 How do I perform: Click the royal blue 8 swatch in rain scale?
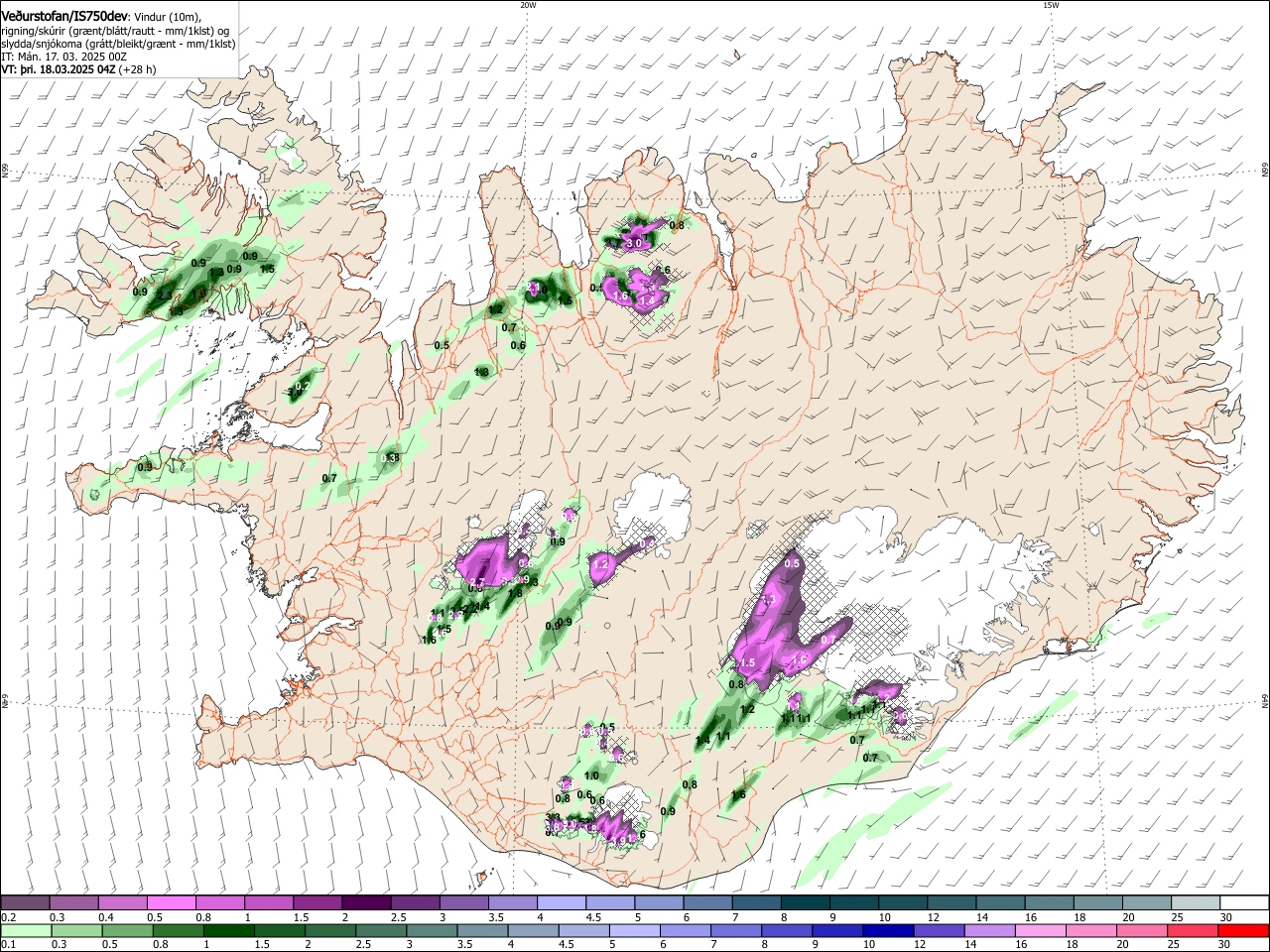coord(786,930)
